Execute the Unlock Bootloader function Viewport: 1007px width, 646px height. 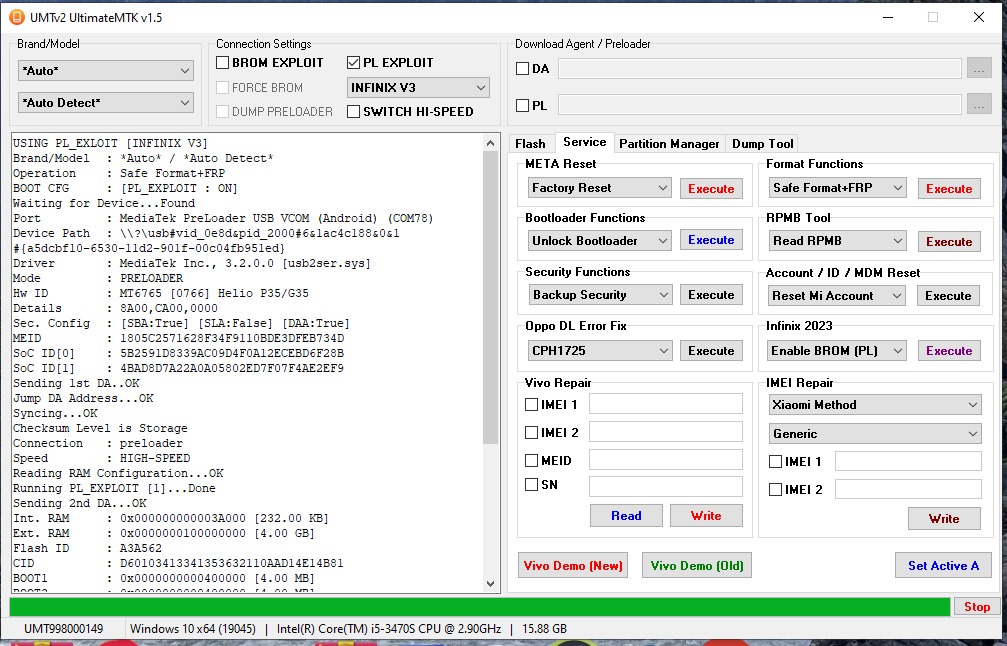click(x=711, y=241)
